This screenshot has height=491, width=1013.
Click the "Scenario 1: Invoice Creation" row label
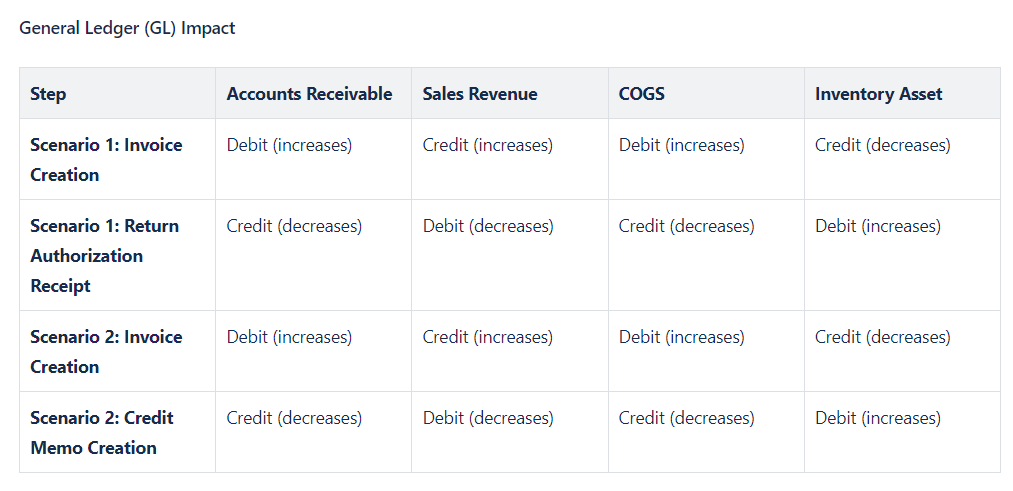tap(106, 160)
